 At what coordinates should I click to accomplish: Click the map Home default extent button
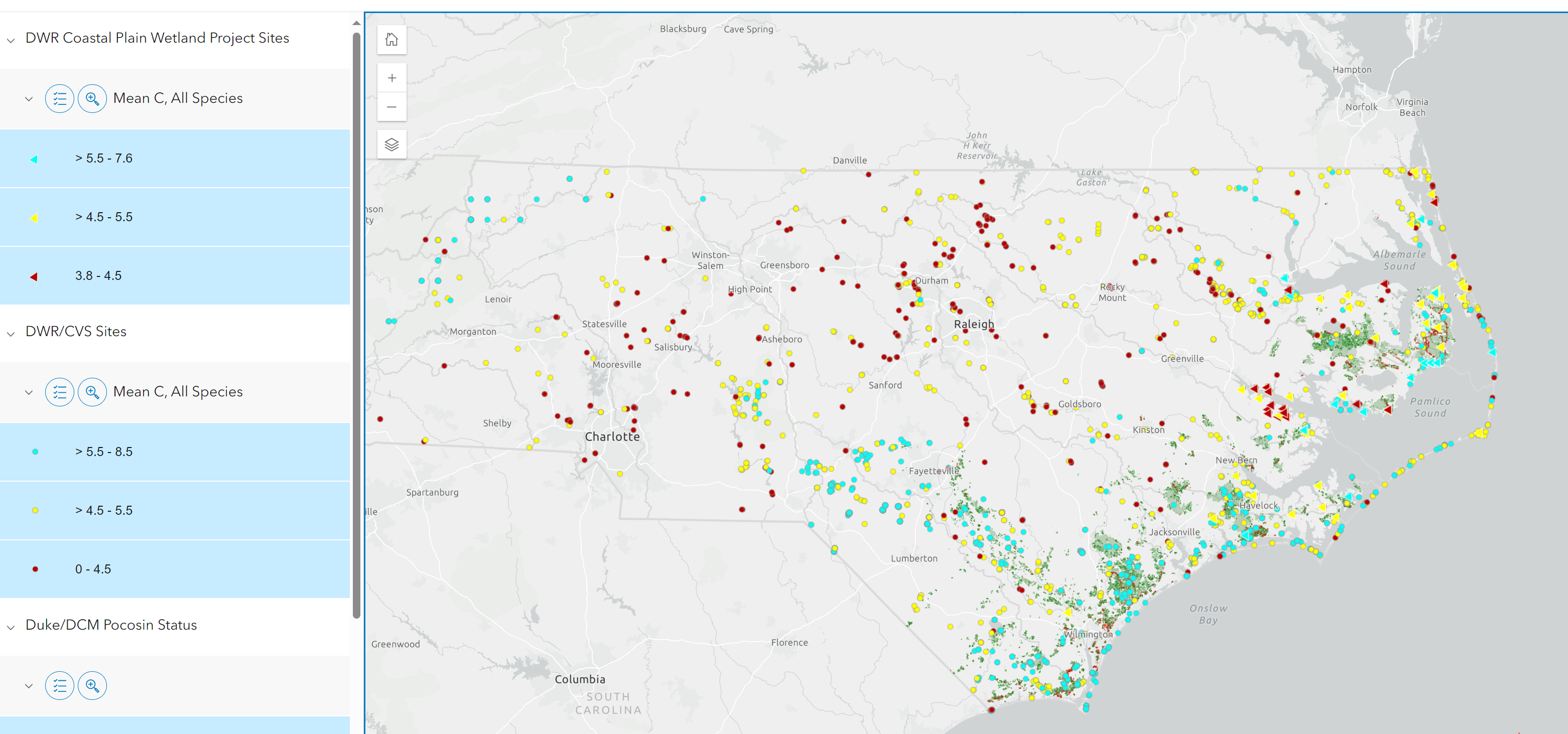point(391,40)
